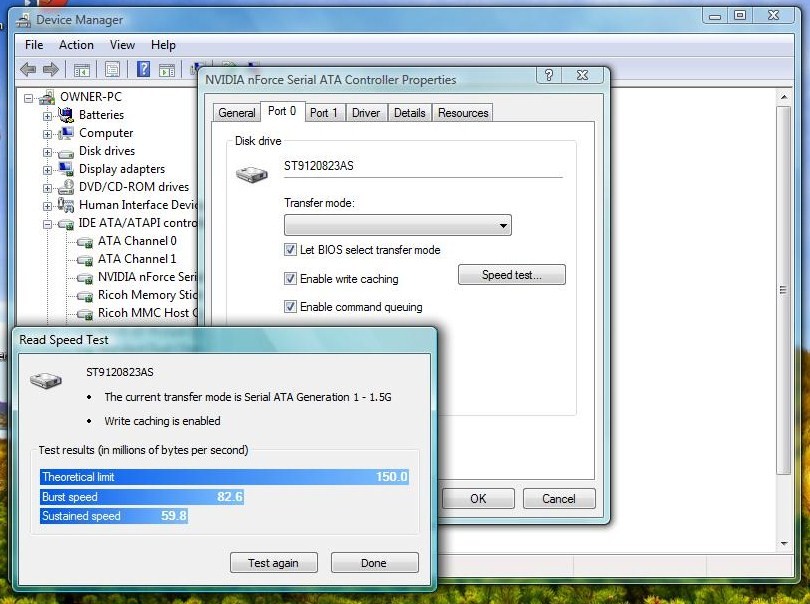The height and width of the screenshot is (604, 810).
Task: Select the Computer device icon
Action: point(66,133)
